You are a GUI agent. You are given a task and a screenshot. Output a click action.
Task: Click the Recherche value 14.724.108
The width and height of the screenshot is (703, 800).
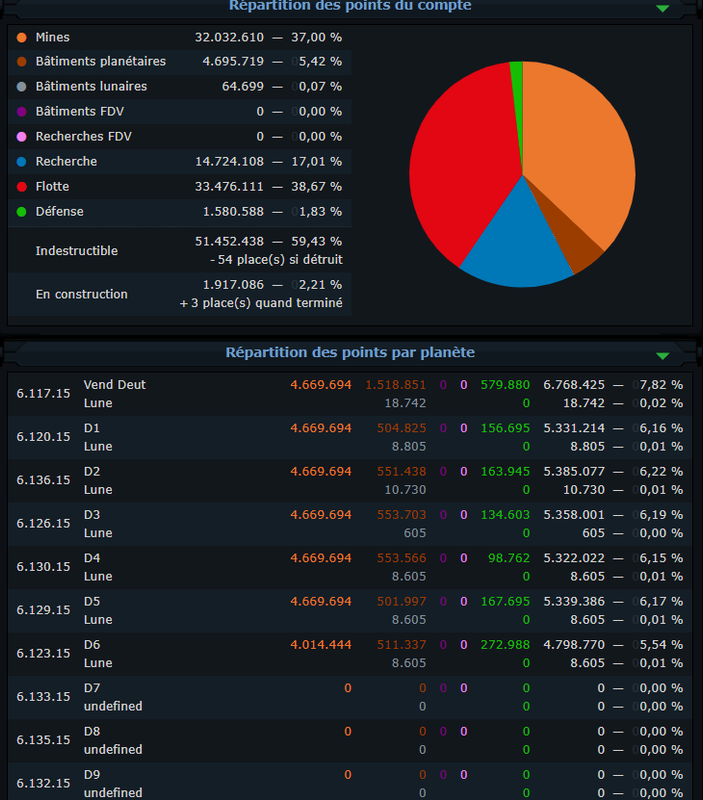229,162
